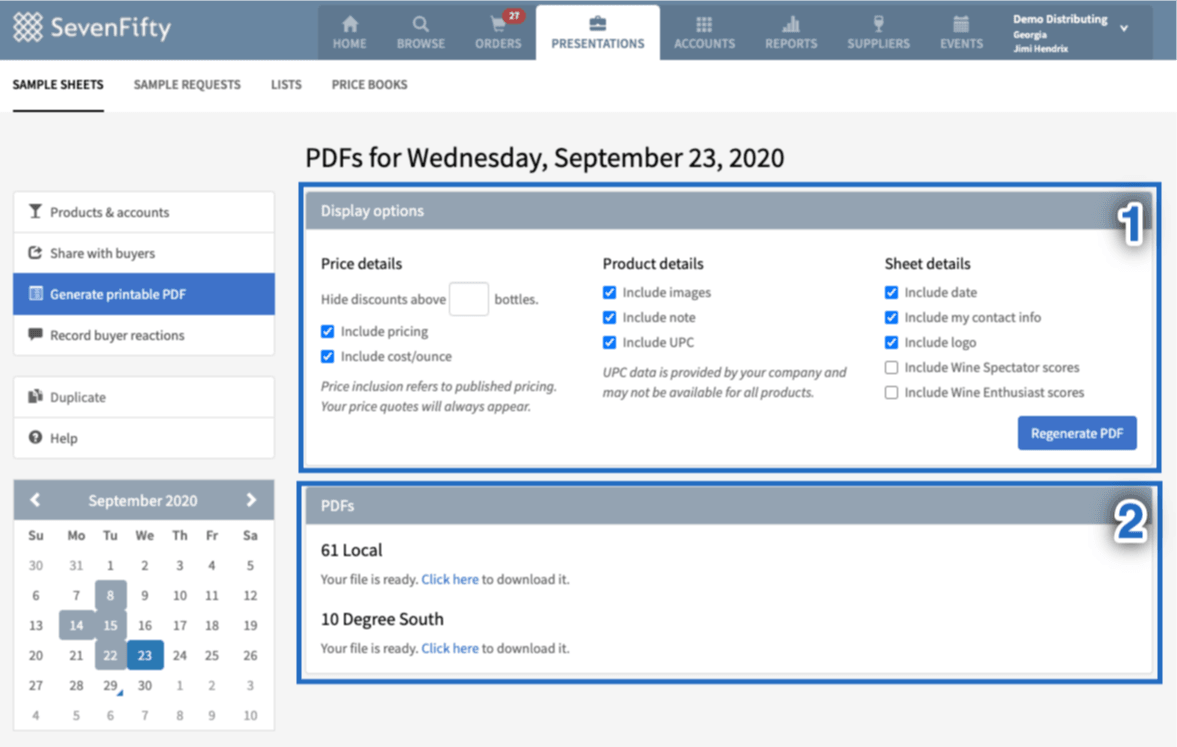Viewport: 1177px width, 747px height.
Task: Select September 15 in calendar
Action: (110, 625)
